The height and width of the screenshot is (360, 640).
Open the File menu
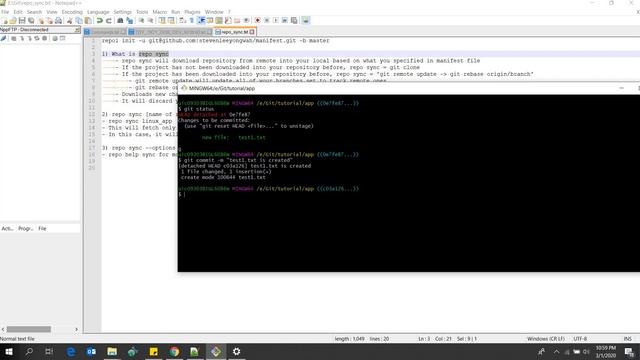5,12
